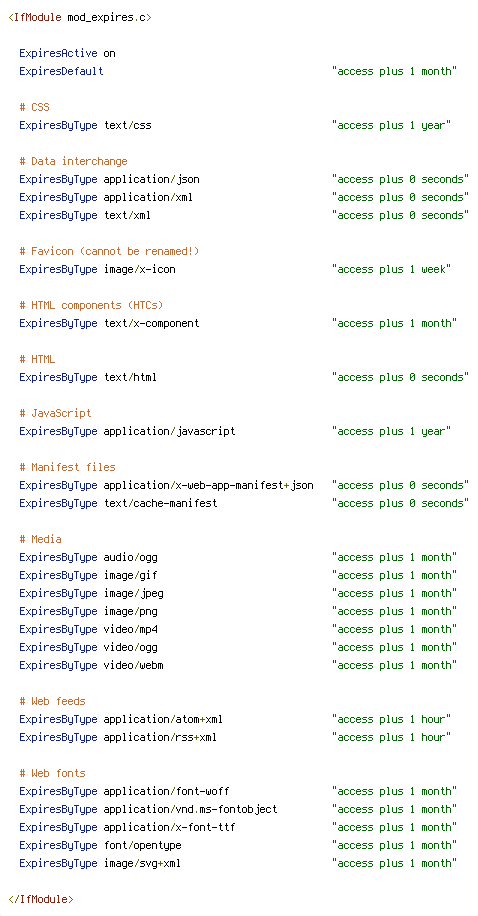The image size is (478, 916).
Task: Select the '# Favicon (cannot be renamed!)' comment
Action: click(x=109, y=251)
